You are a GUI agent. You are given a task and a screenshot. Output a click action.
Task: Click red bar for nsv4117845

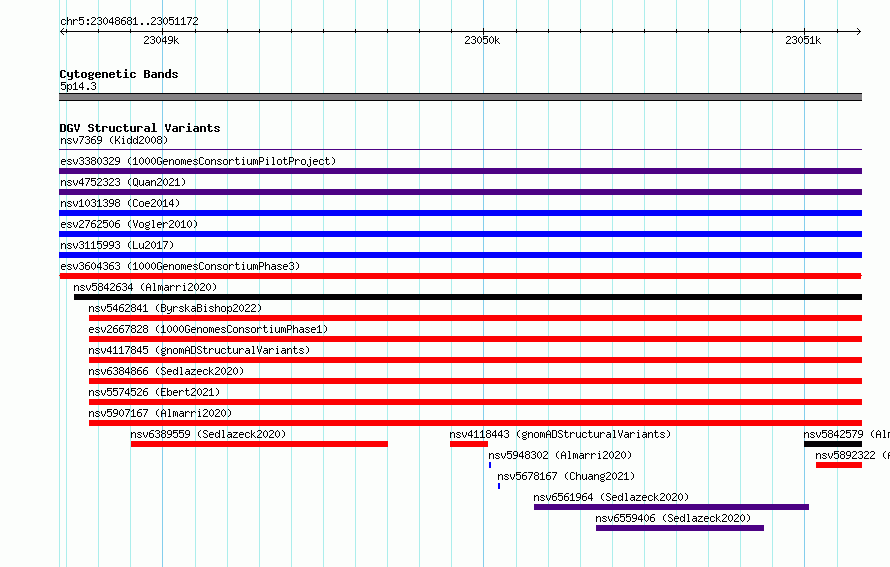(475, 360)
